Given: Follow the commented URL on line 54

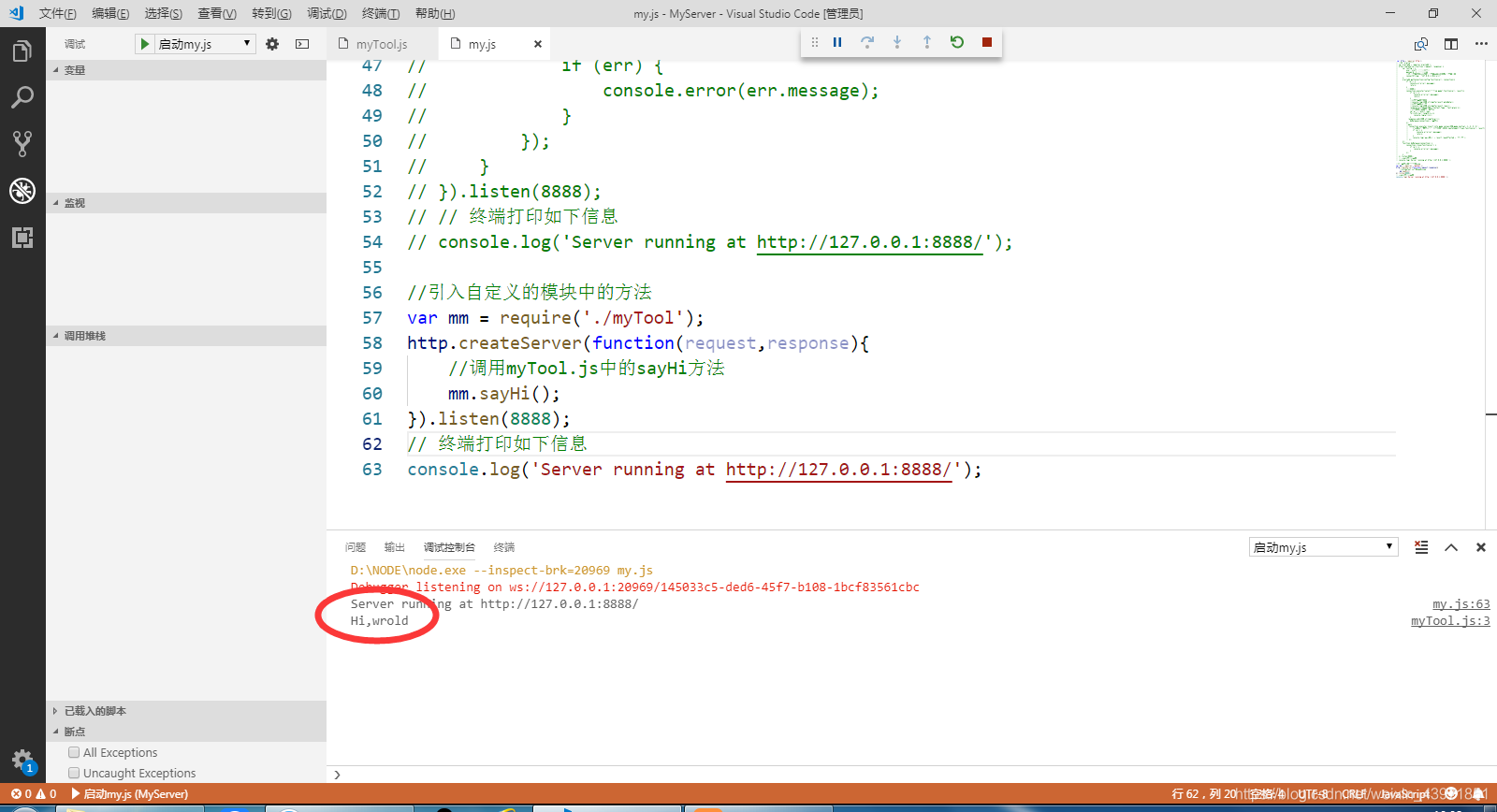Looking at the screenshot, I should [x=870, y=242].
